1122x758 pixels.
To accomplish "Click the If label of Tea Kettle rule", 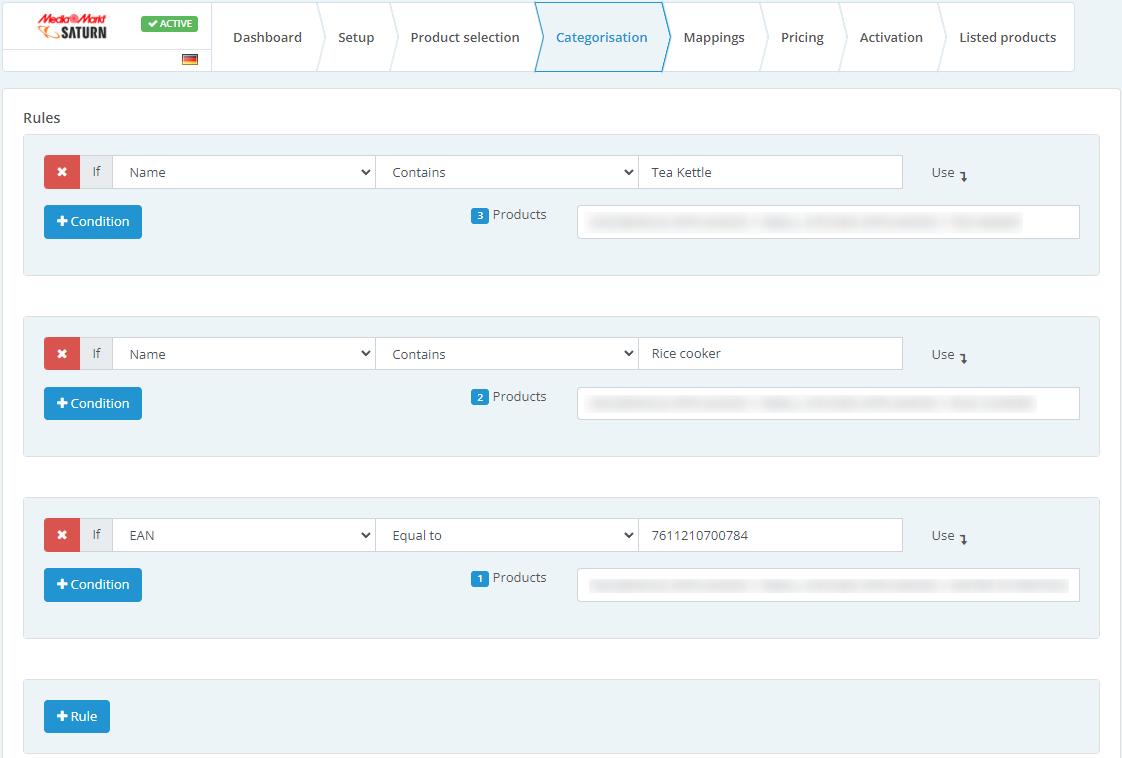I will click(97, 173).
